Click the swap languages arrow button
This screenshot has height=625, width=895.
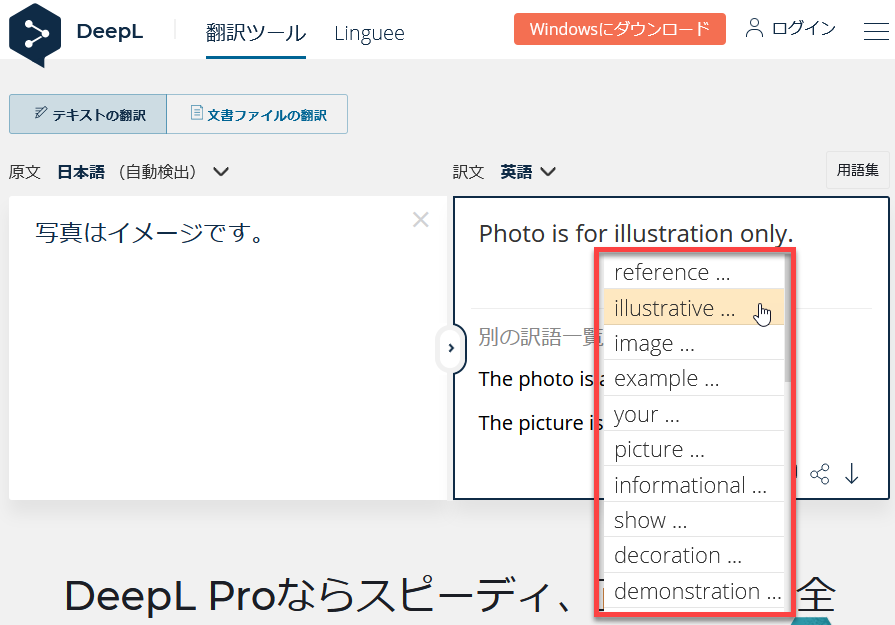(x=451, y=348)
